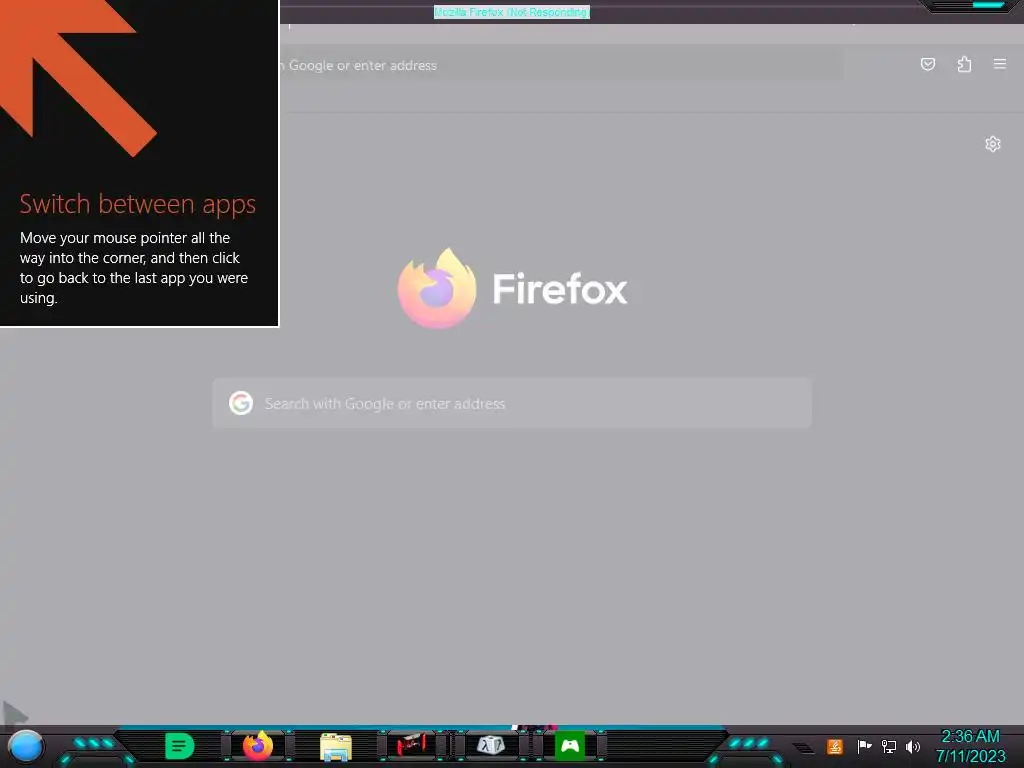Open File Explorer from the taskbar

336,747
